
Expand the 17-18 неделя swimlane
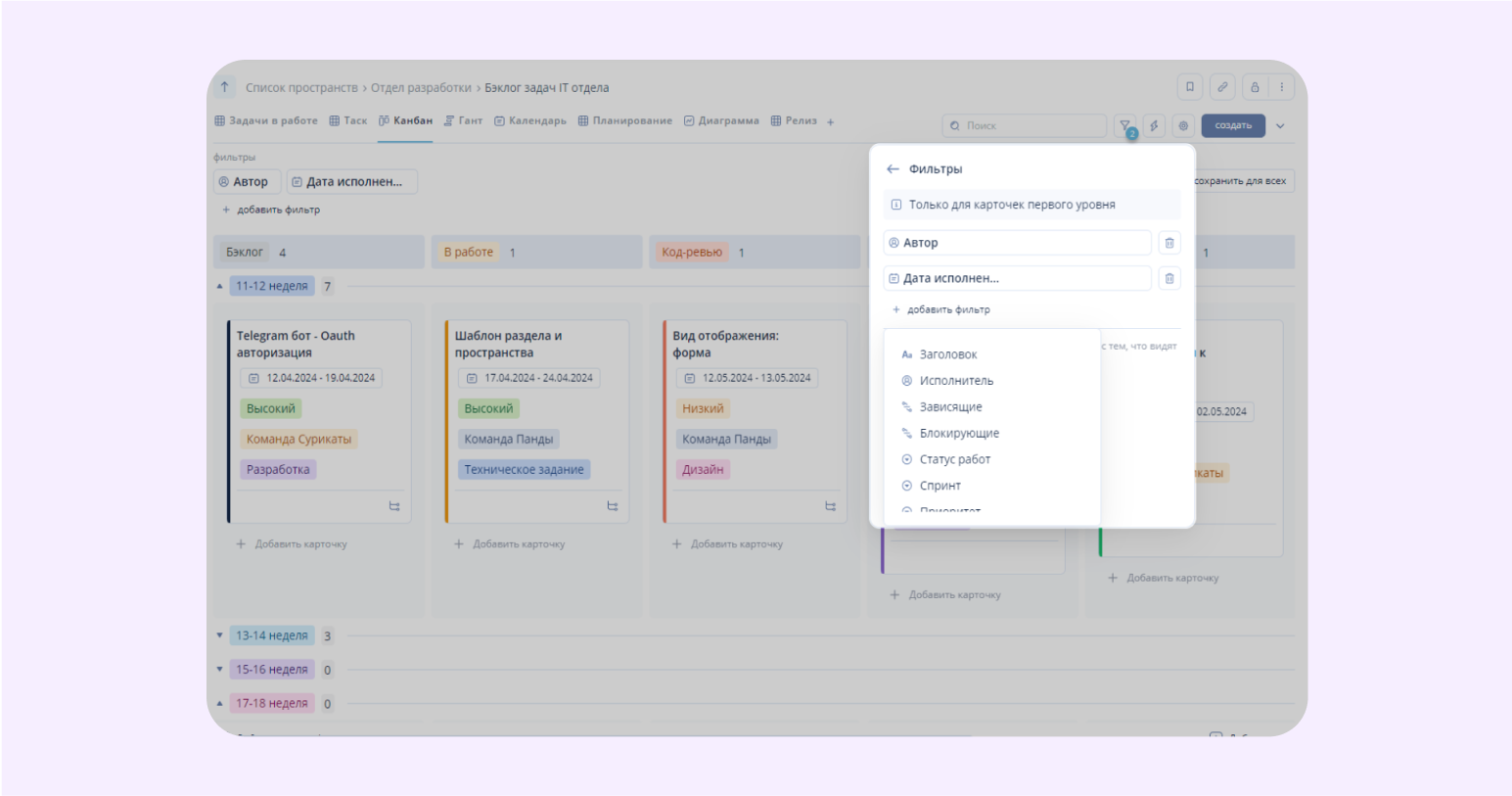[x=219, y=703]
